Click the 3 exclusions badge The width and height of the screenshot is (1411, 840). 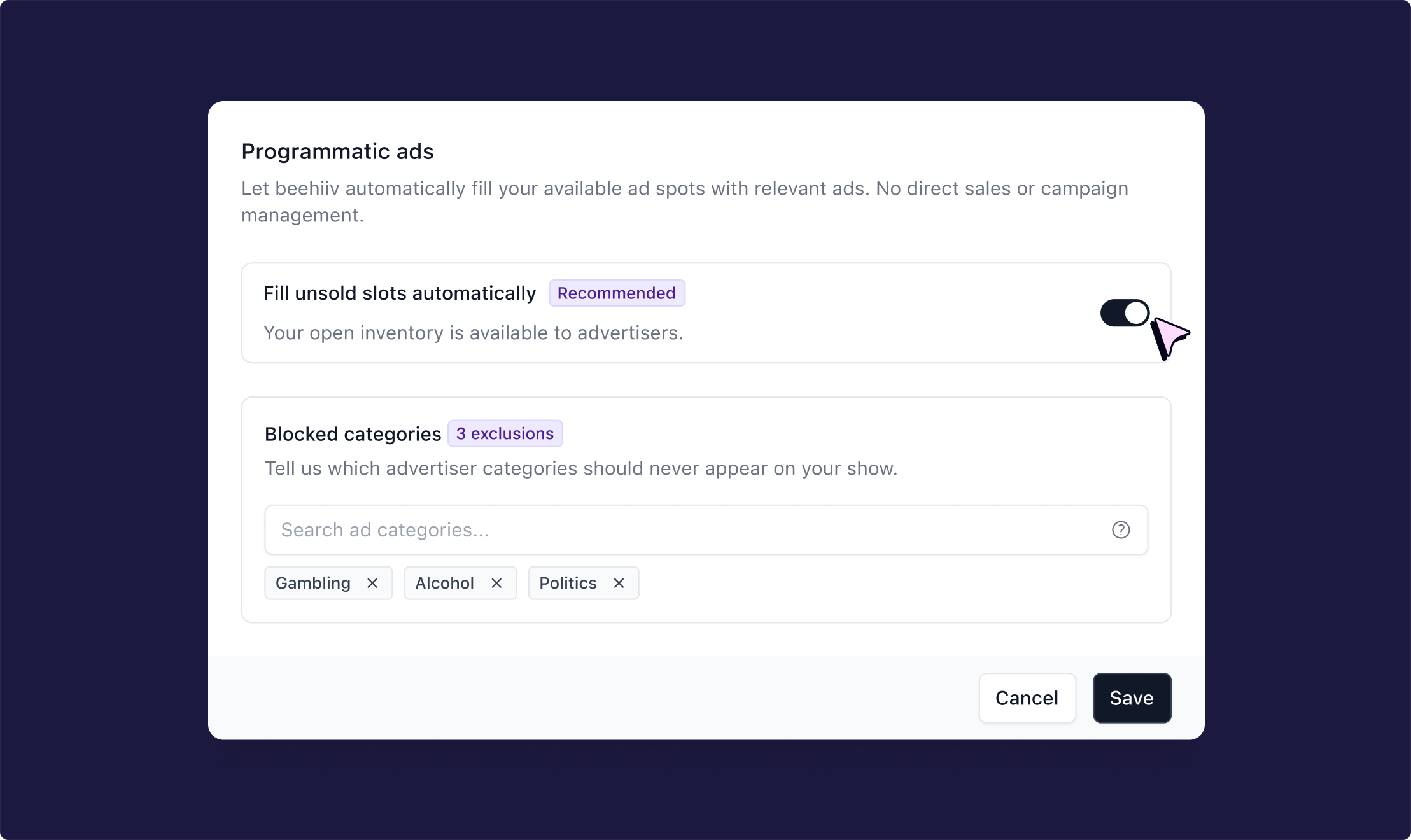pyautogui.click(x=505, y=433)
